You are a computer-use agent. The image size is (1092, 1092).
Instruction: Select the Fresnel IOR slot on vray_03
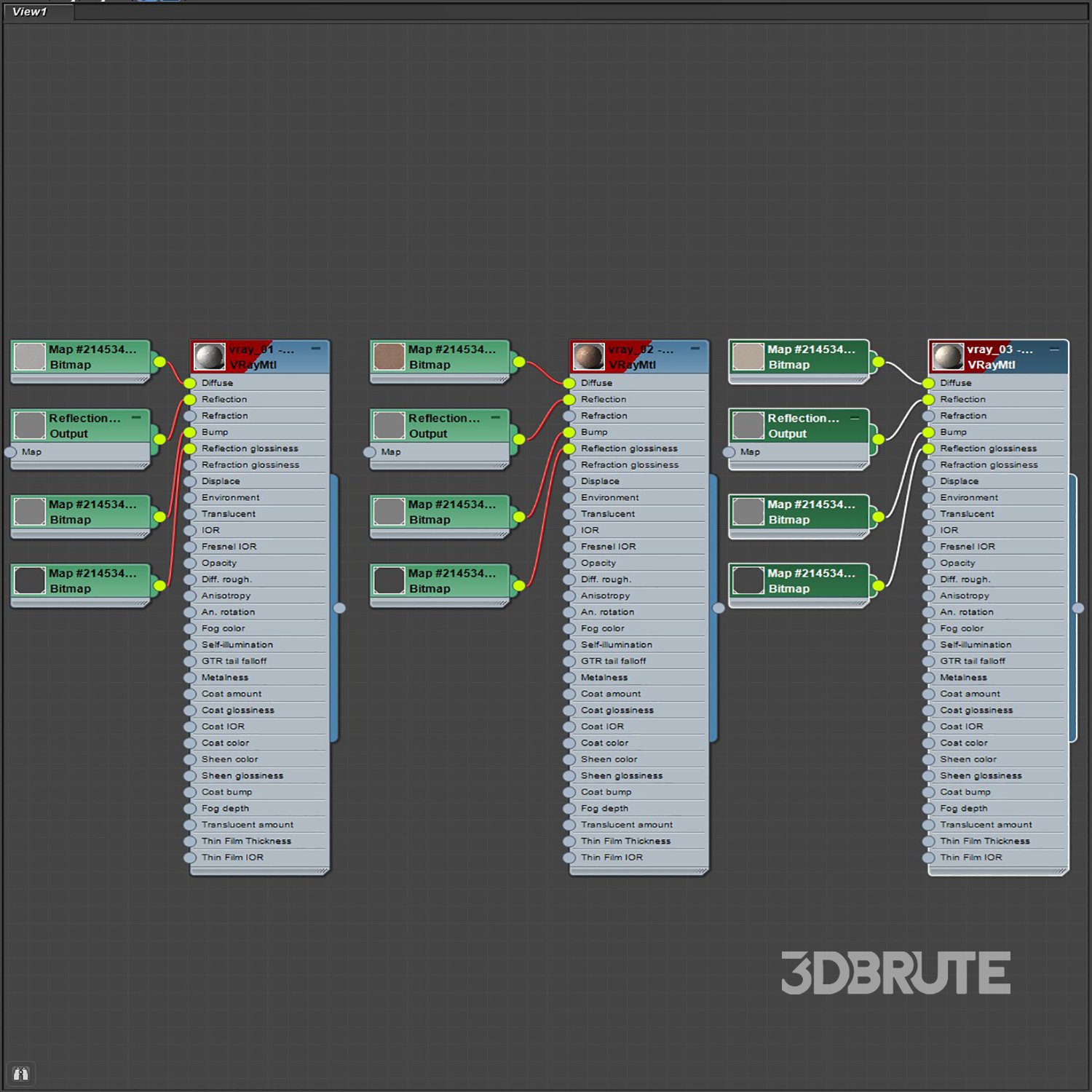click(967, 547)
